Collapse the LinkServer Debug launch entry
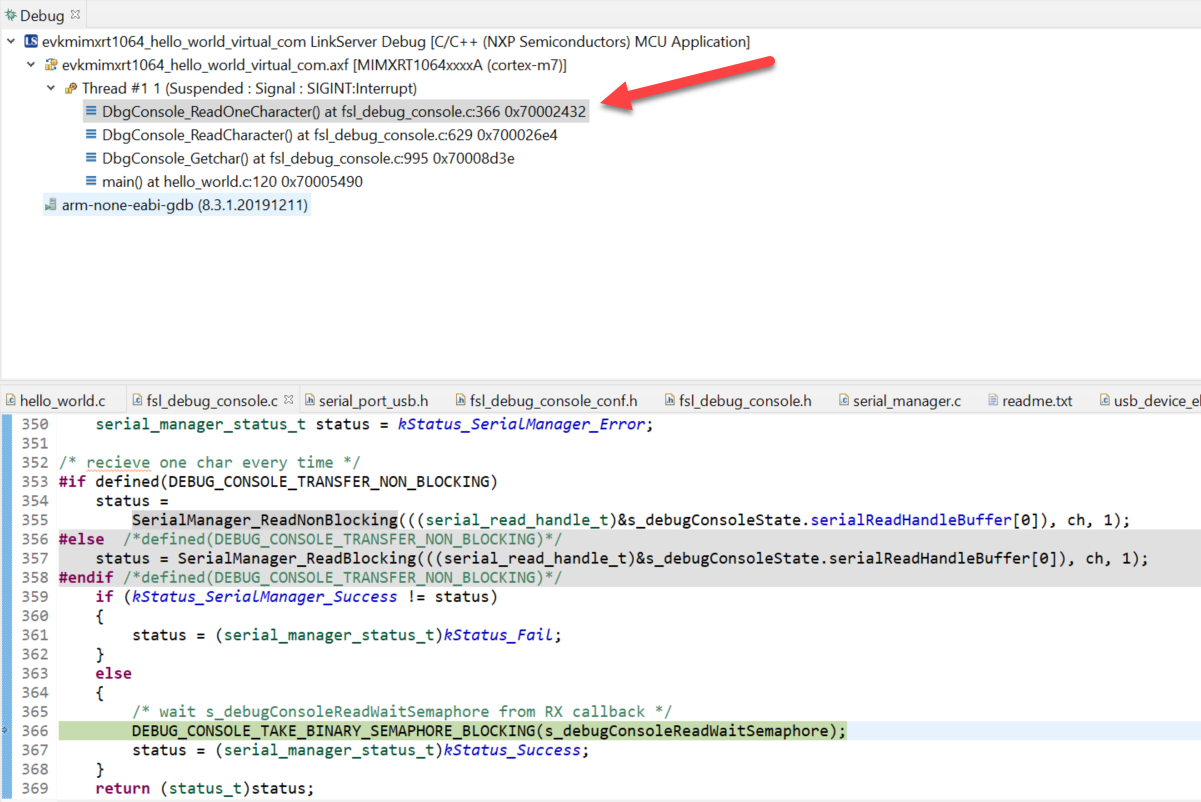Screen dimensions: 1201x802 coord(12,41)
